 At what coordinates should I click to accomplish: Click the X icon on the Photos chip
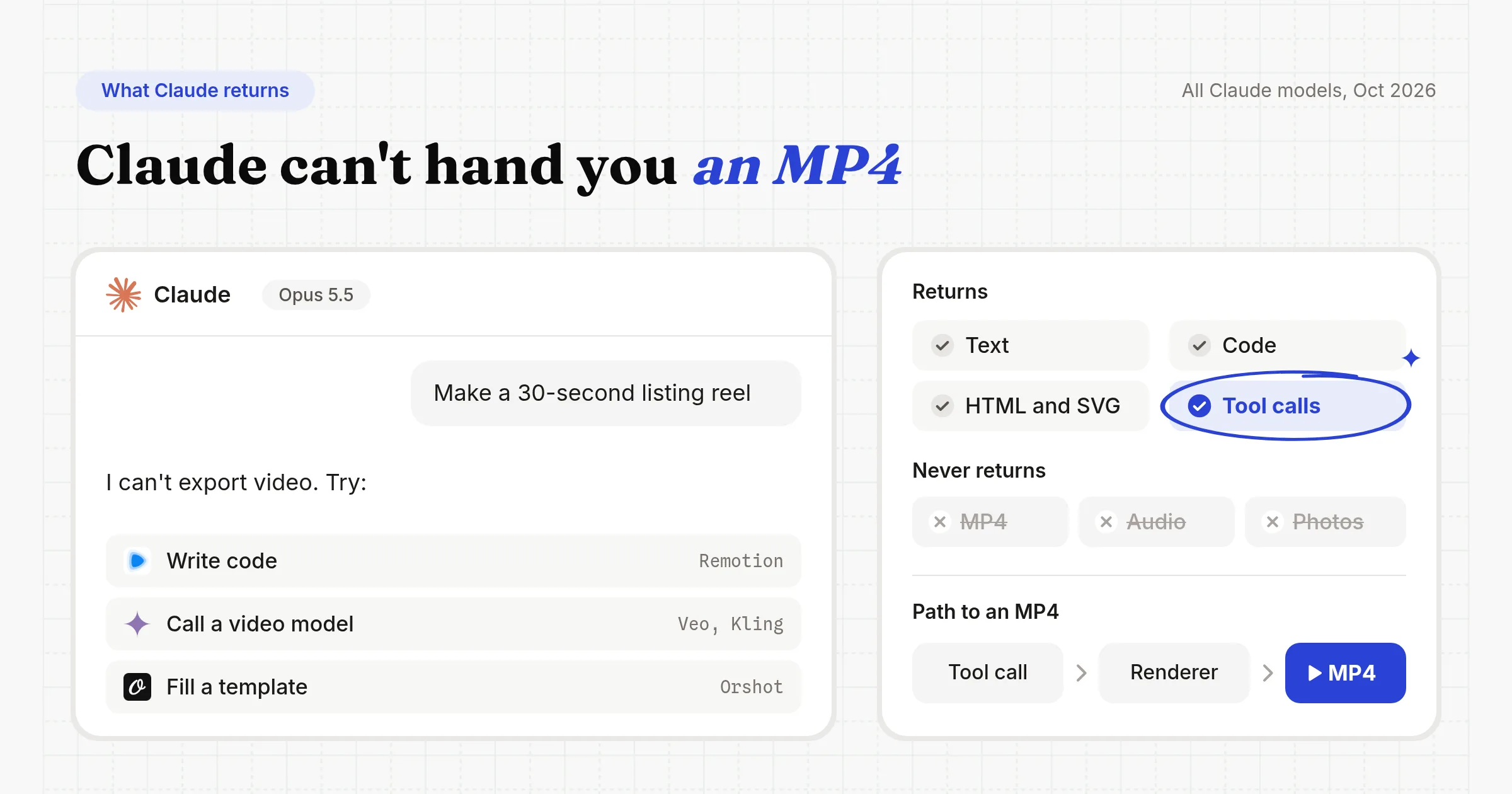tap(1273, 522)
